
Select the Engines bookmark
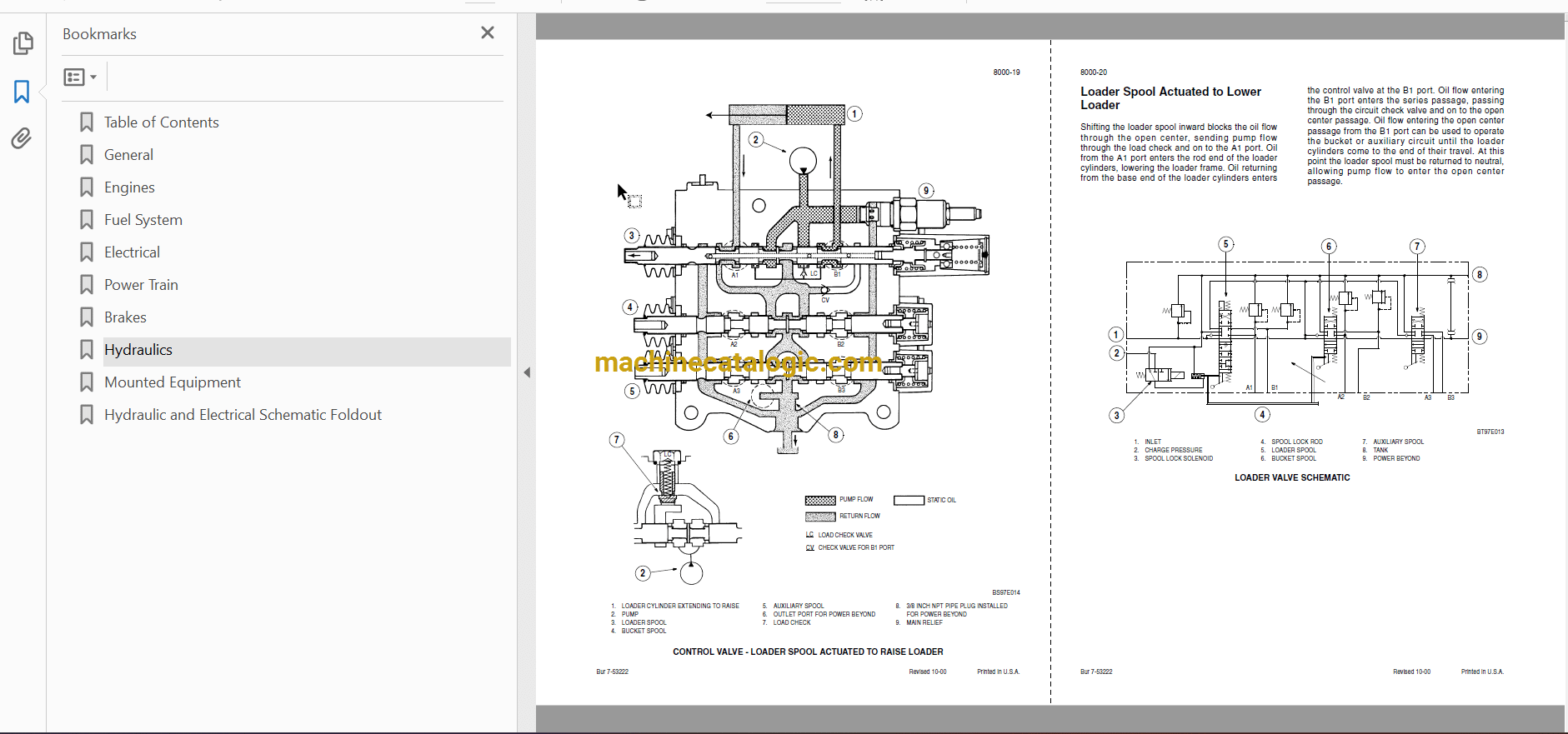click(129, 187)
